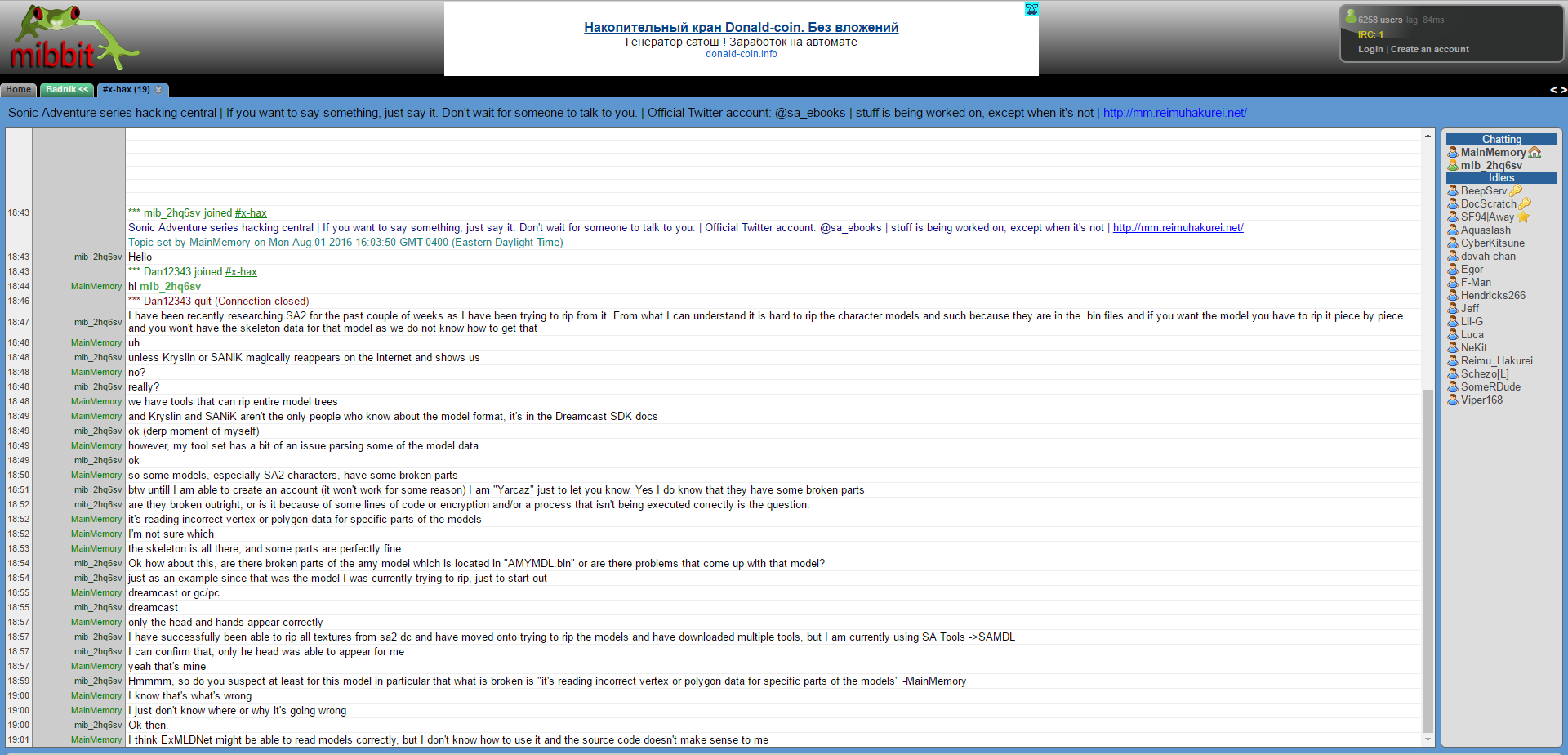
Task: Click the avatar icon beside Hendricks266
Action: [1453, 296]
